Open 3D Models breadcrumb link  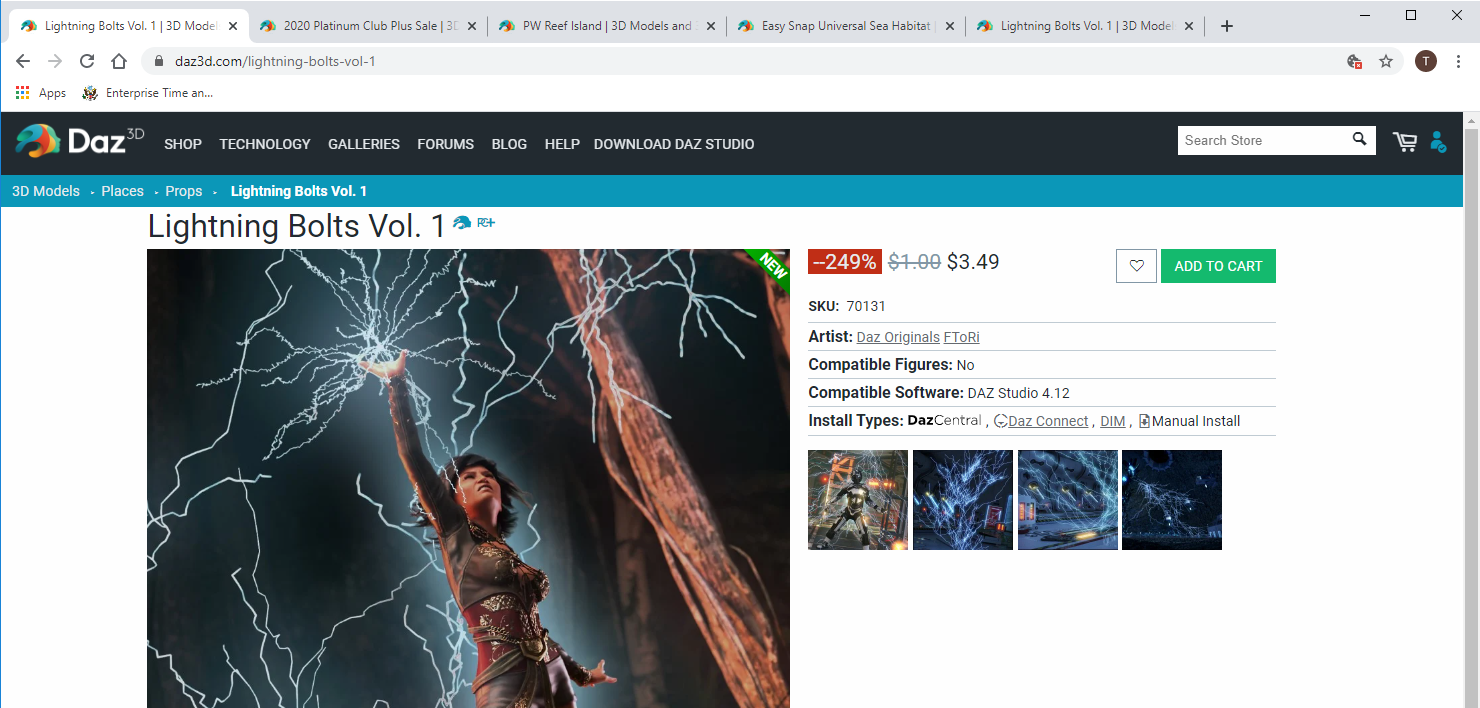(46, 191)
